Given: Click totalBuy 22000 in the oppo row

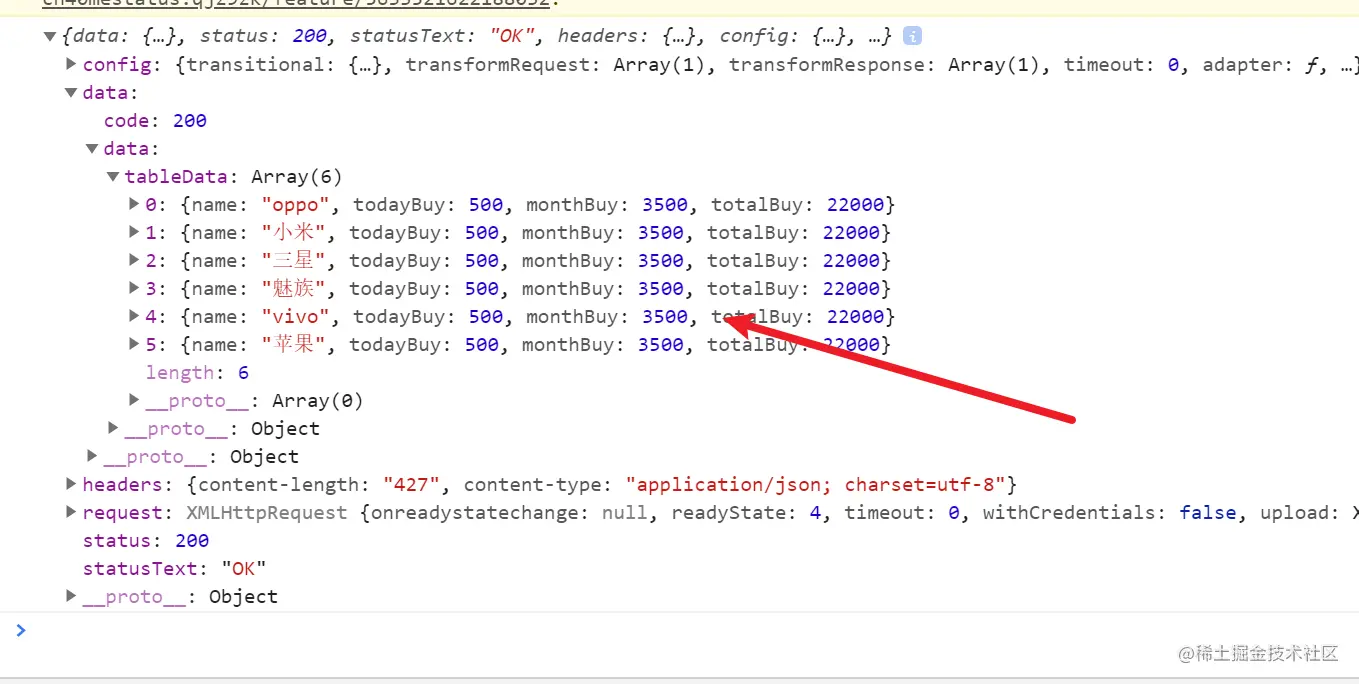Looking at the screenshot, I should (x=855, y=205).
